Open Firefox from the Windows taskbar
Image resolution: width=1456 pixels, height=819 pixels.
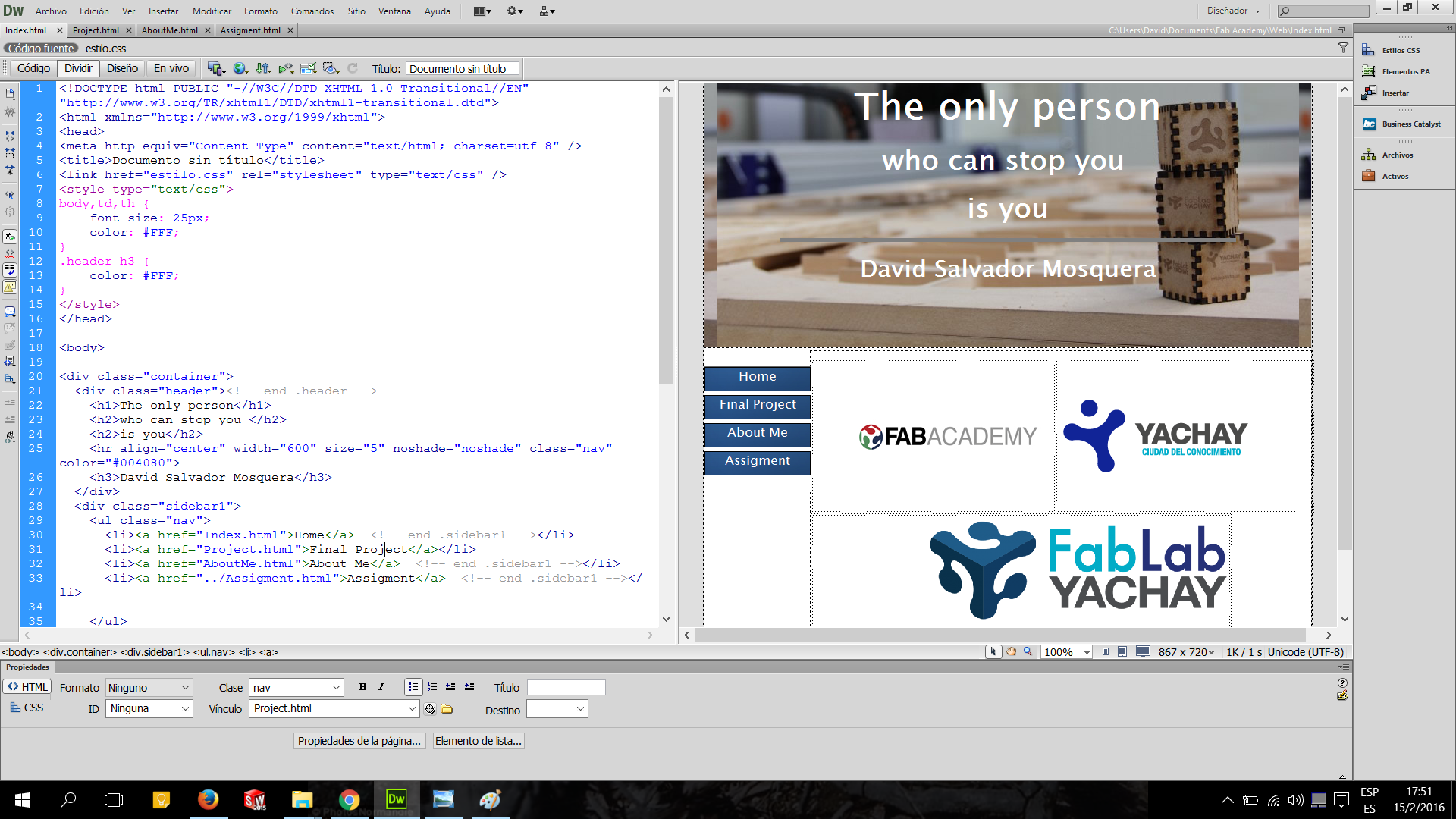[x=208, y=799]
